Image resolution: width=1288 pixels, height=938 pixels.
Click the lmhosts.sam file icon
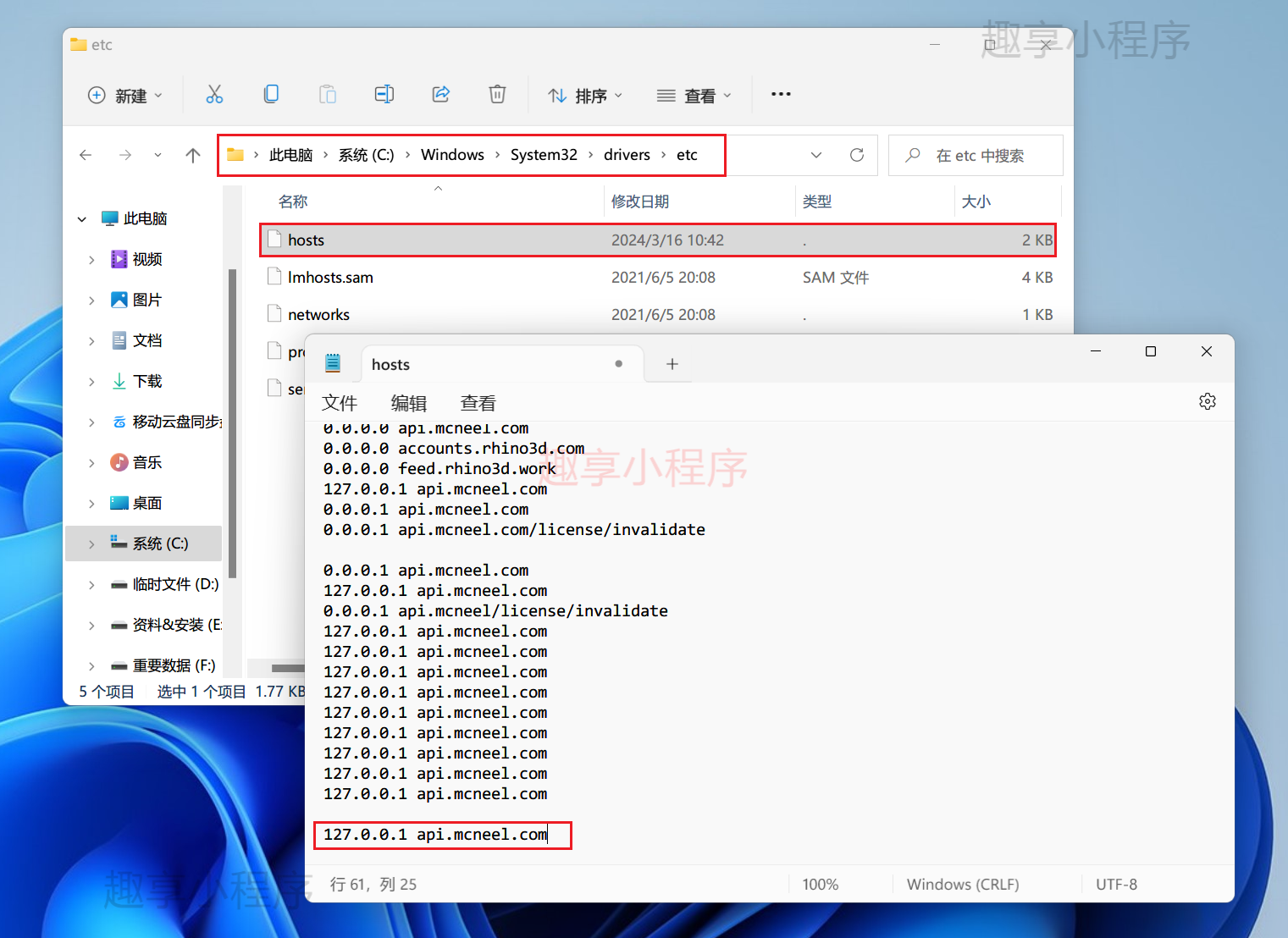click(x=274, y=277)
